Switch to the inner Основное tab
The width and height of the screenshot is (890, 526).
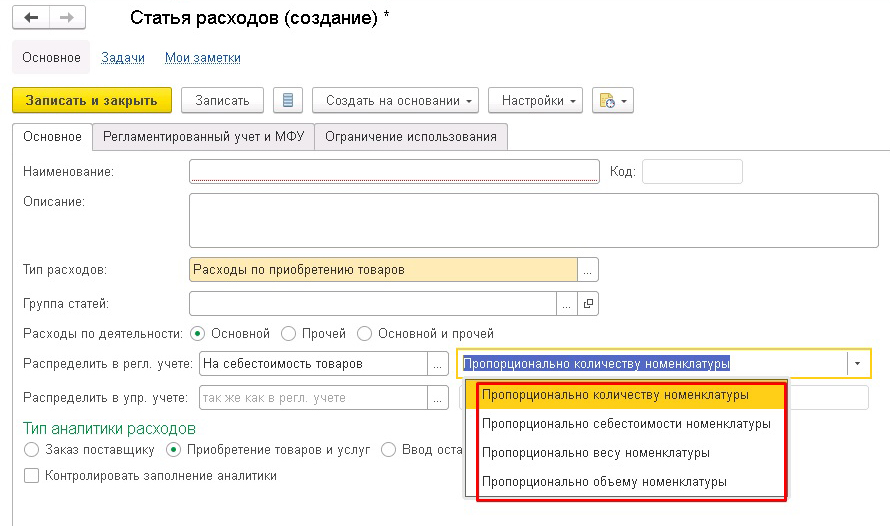coord(52,137)
